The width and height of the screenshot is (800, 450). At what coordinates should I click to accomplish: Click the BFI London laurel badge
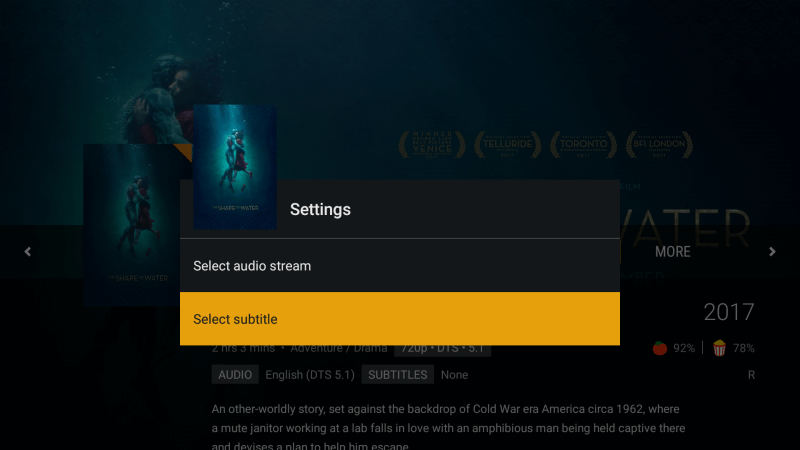tap(659, 145)
